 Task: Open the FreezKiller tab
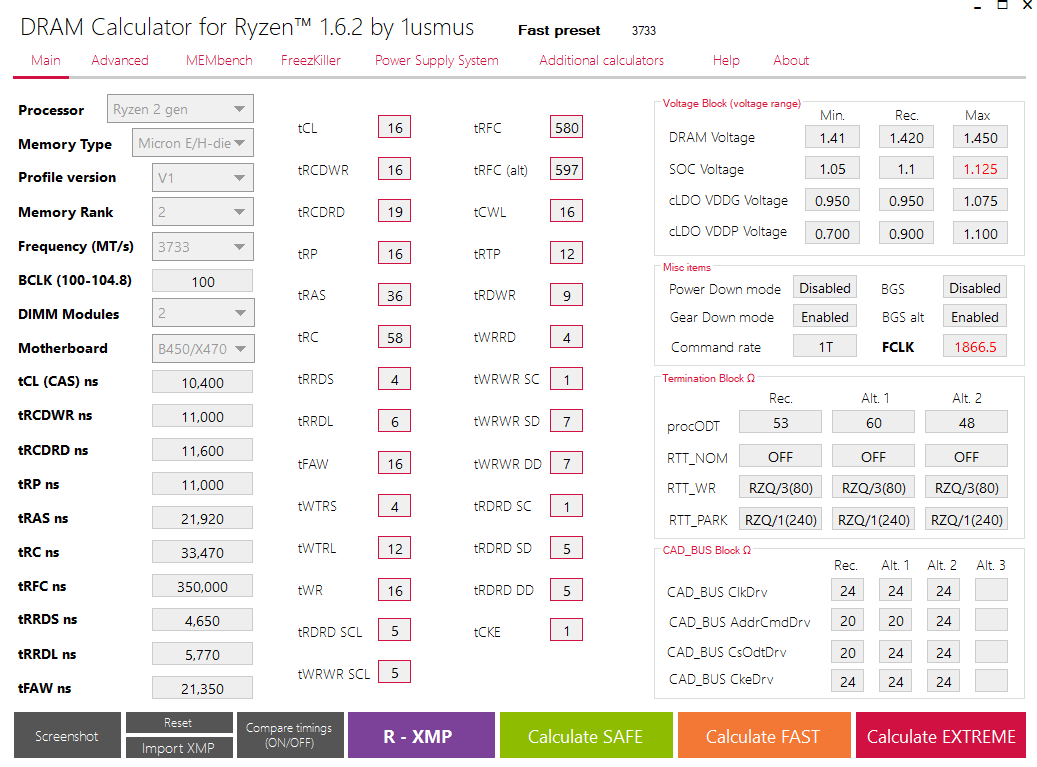click(311, 60)
